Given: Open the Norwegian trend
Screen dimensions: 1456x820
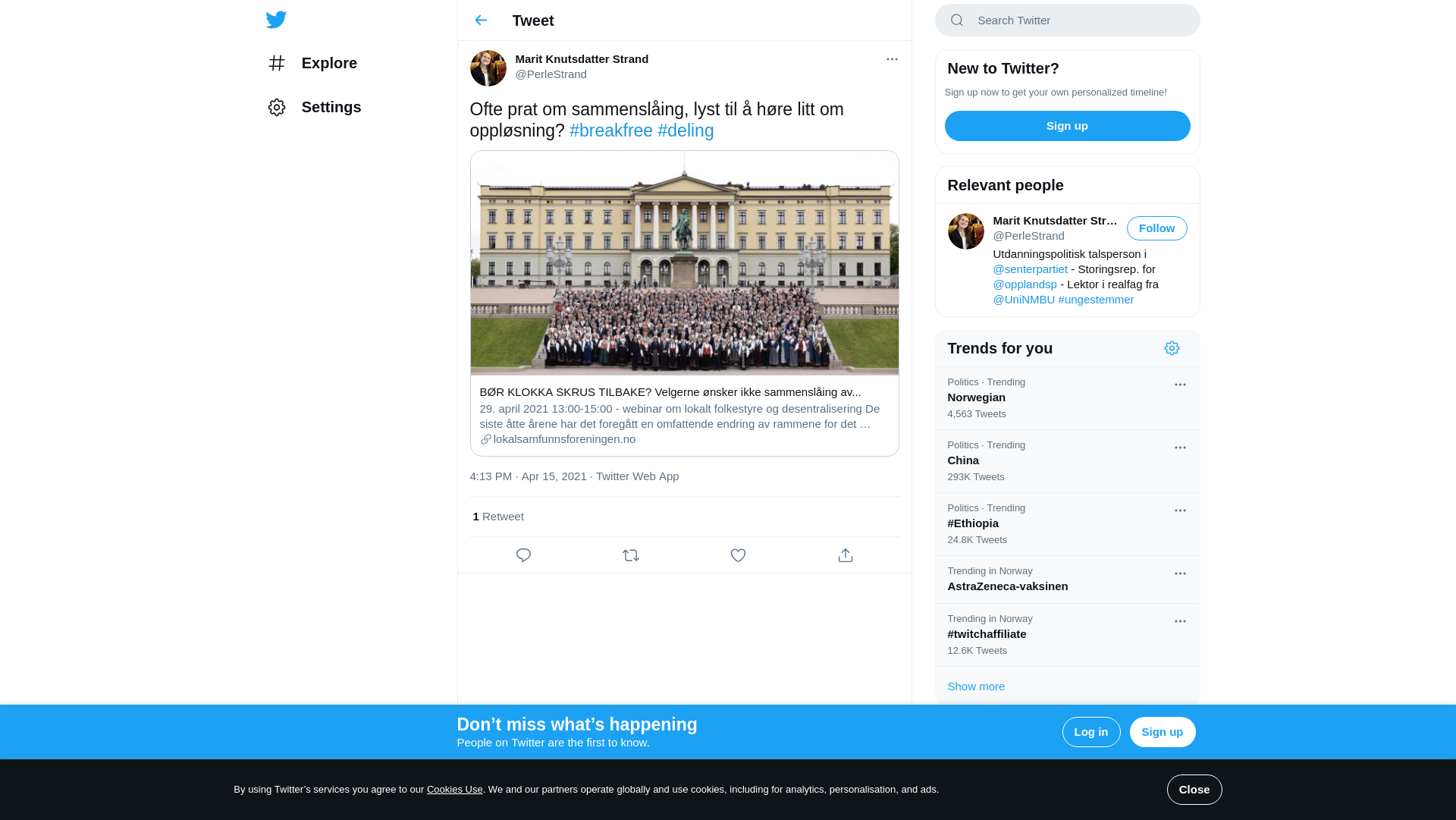Looking at the screenshot, I should 1067,398.
